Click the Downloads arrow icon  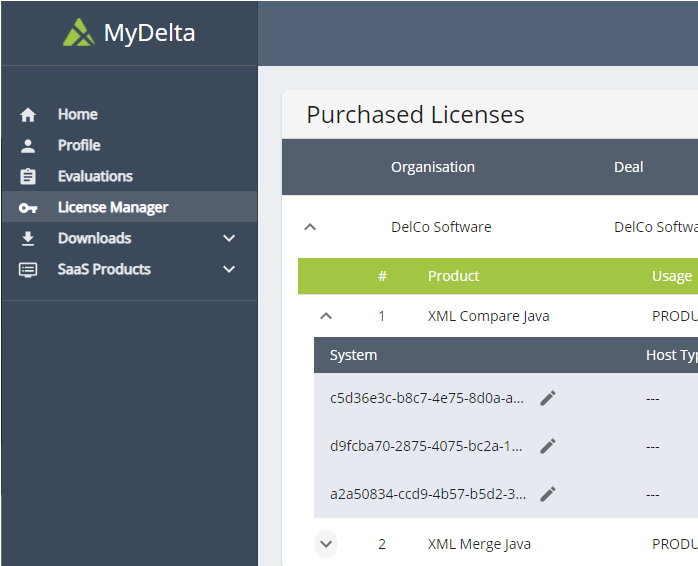28,239
